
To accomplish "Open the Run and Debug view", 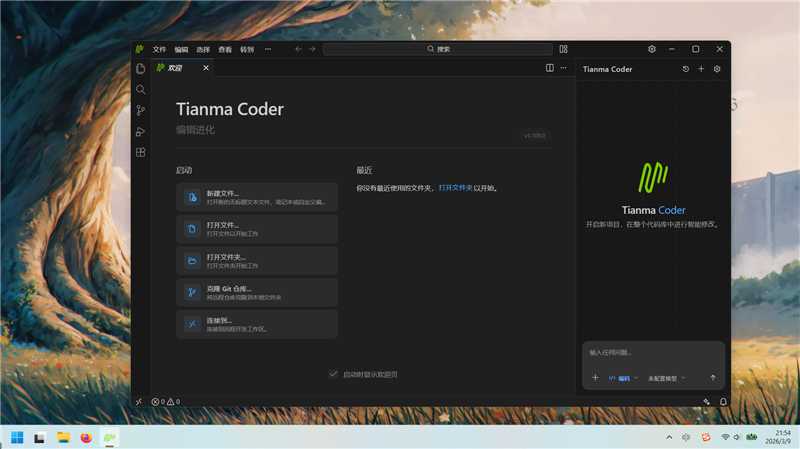I will pyautogui.click(x=141, y=132).
